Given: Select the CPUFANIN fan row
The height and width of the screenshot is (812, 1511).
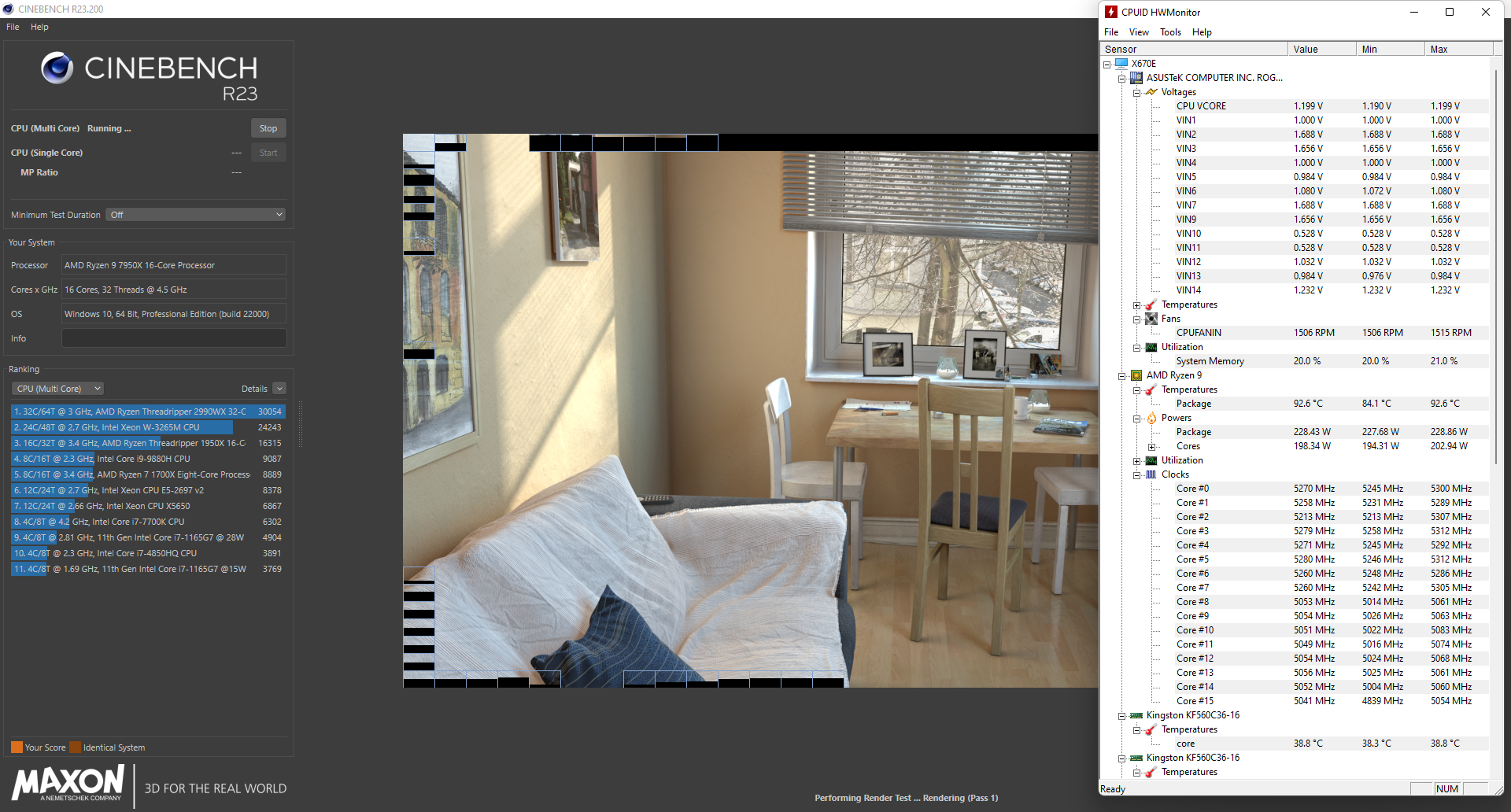Looking at the screenshot, I should click(x=1332, y=333).
